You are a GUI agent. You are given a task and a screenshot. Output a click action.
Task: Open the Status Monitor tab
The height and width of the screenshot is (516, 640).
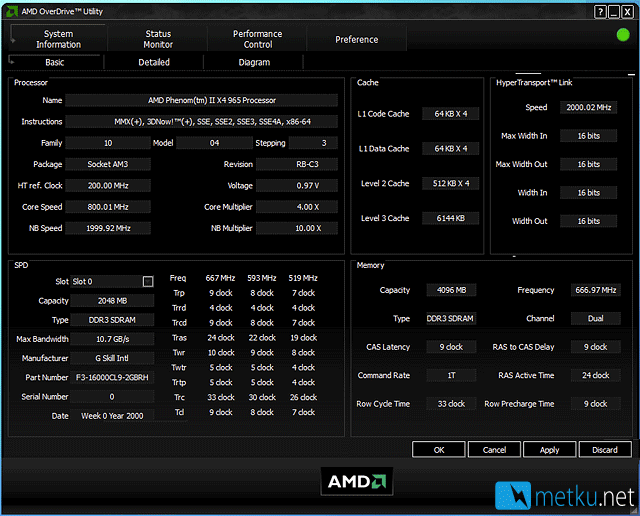(158, 39)
